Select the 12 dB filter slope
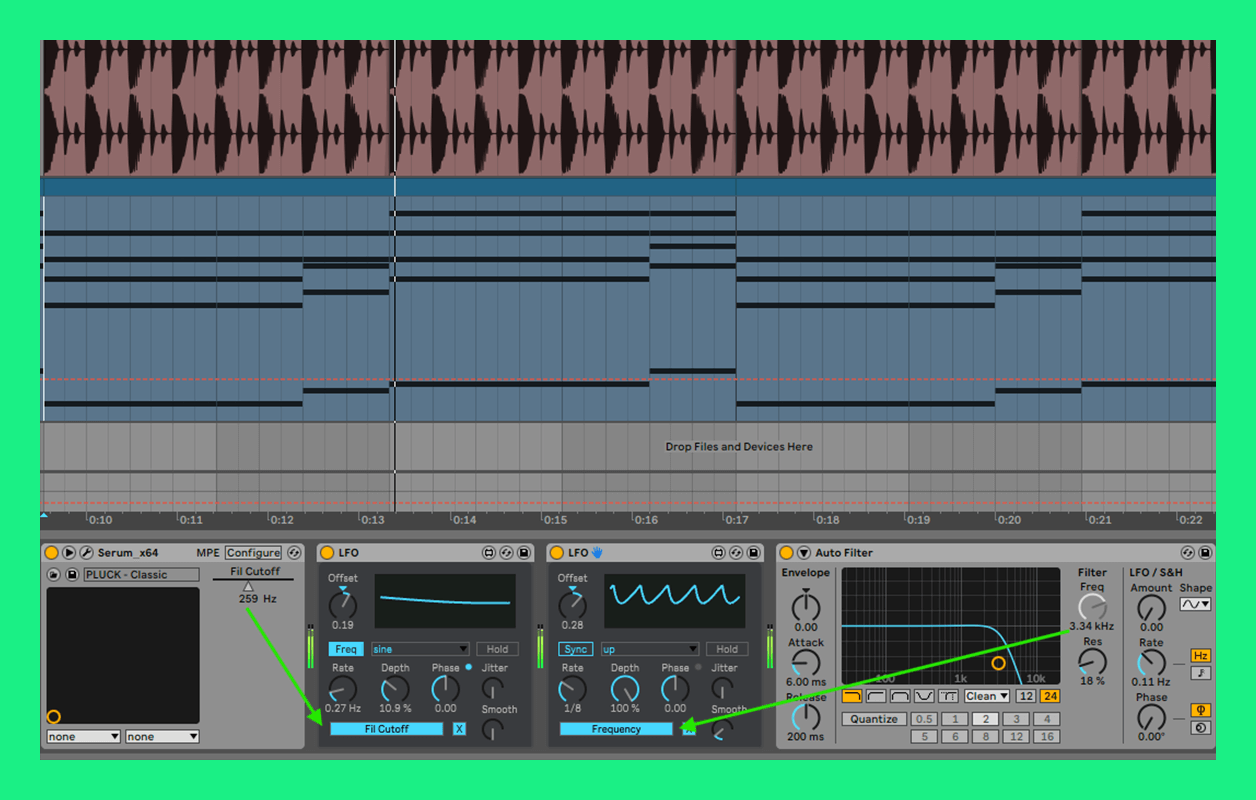The width and height of the screenshot is (1256, 800). pos(1026,696)
